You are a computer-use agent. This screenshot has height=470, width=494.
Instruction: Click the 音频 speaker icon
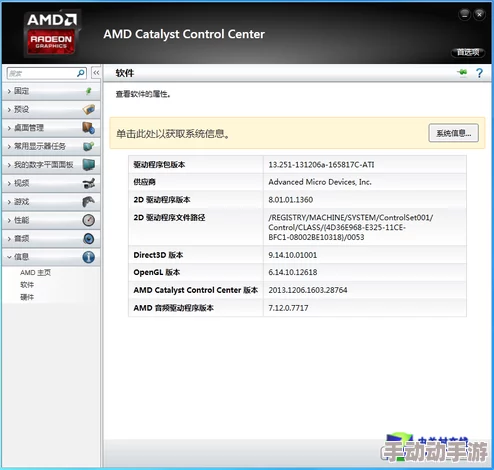[89, 238]
